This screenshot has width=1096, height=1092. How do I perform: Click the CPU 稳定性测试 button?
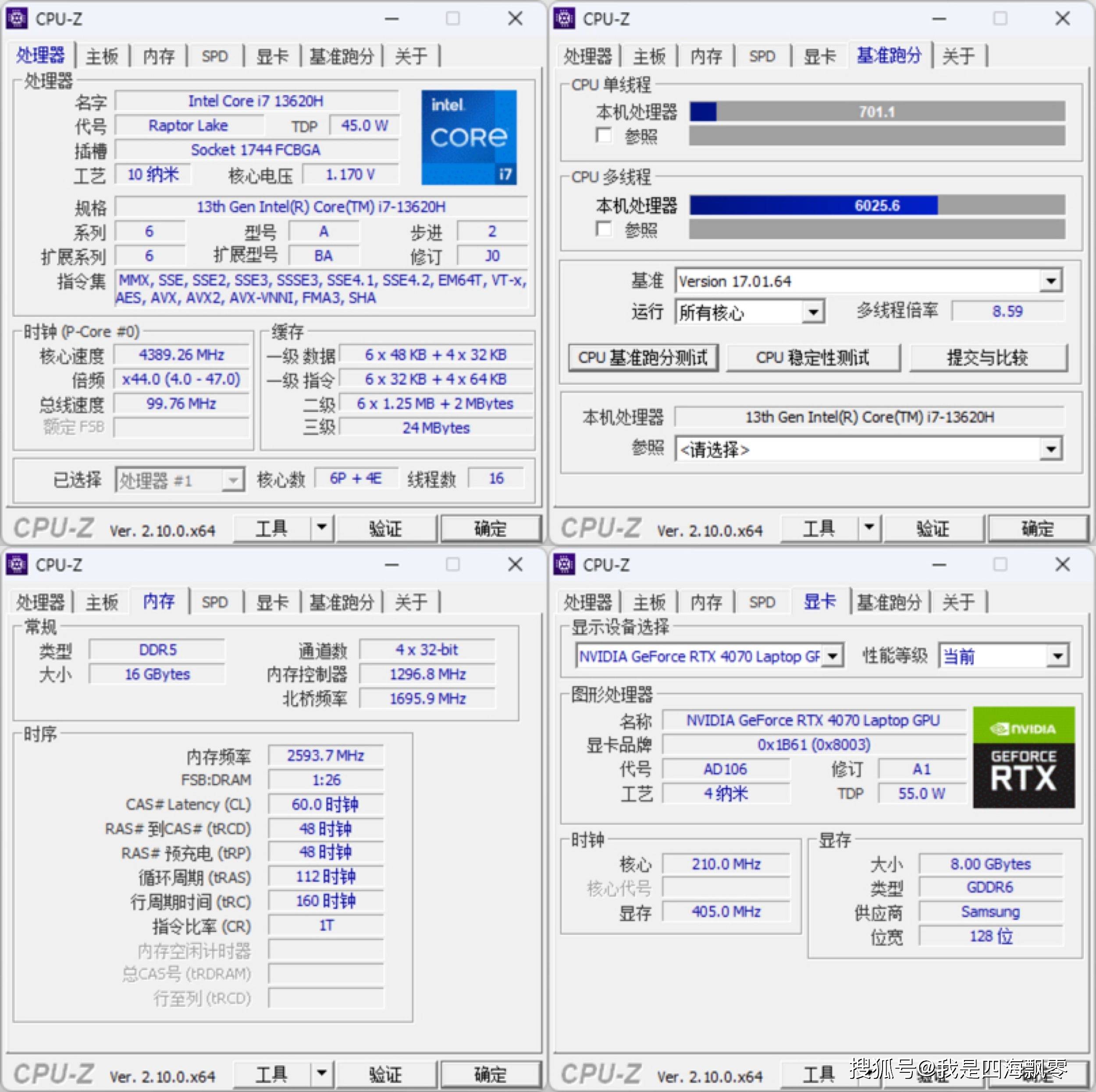tap(813, 358)
